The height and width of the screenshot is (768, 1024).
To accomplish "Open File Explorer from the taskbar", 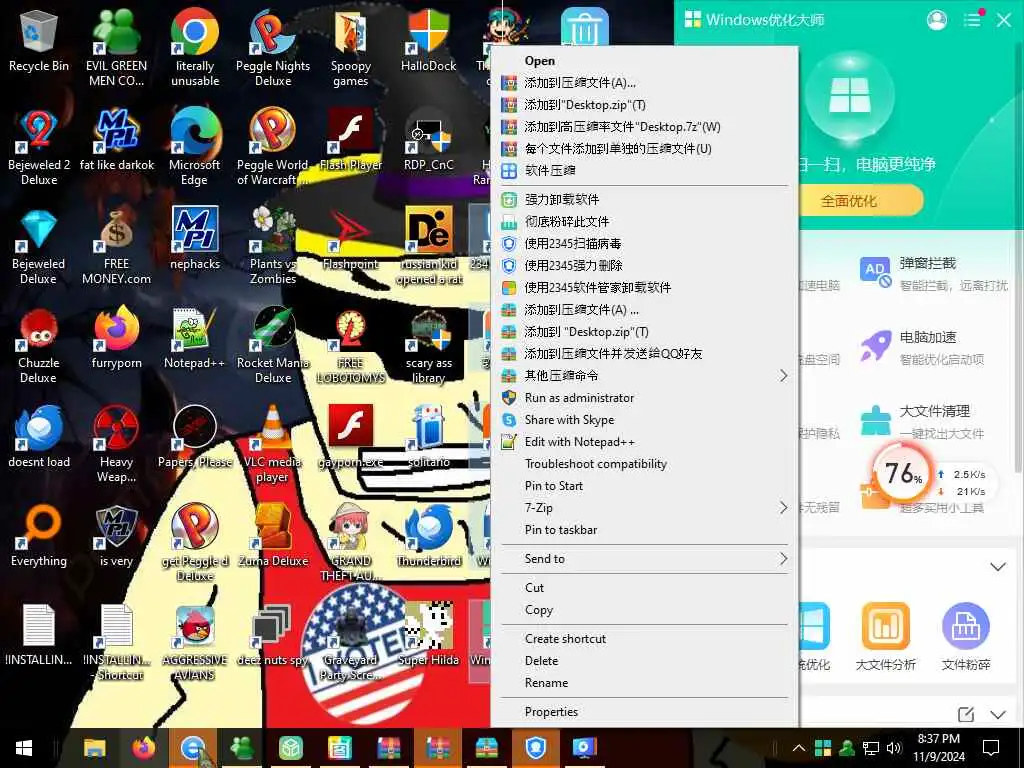I will (x=95, y=748).
